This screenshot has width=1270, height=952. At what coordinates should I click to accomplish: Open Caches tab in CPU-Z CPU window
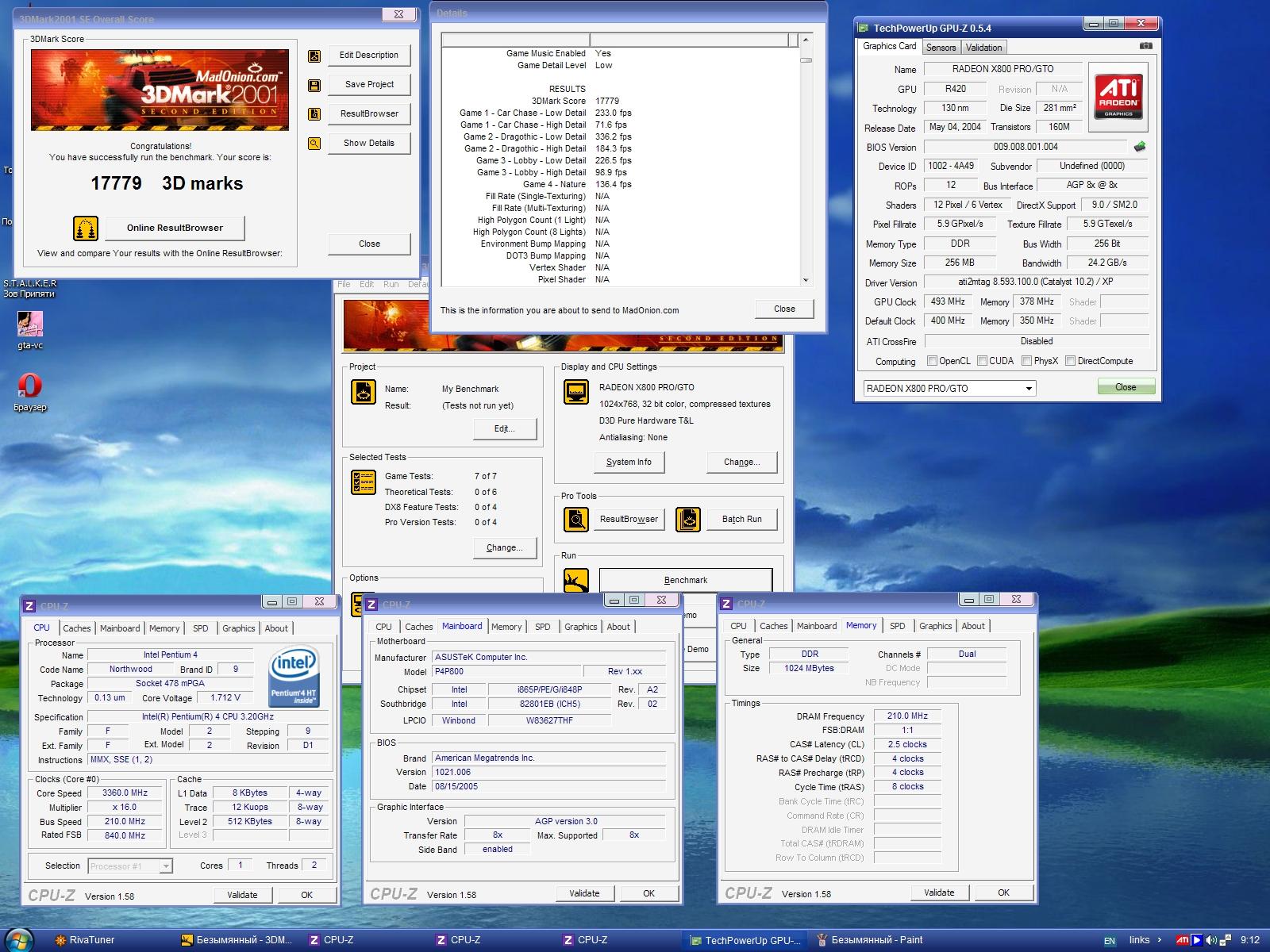click(x=77, y=628)
